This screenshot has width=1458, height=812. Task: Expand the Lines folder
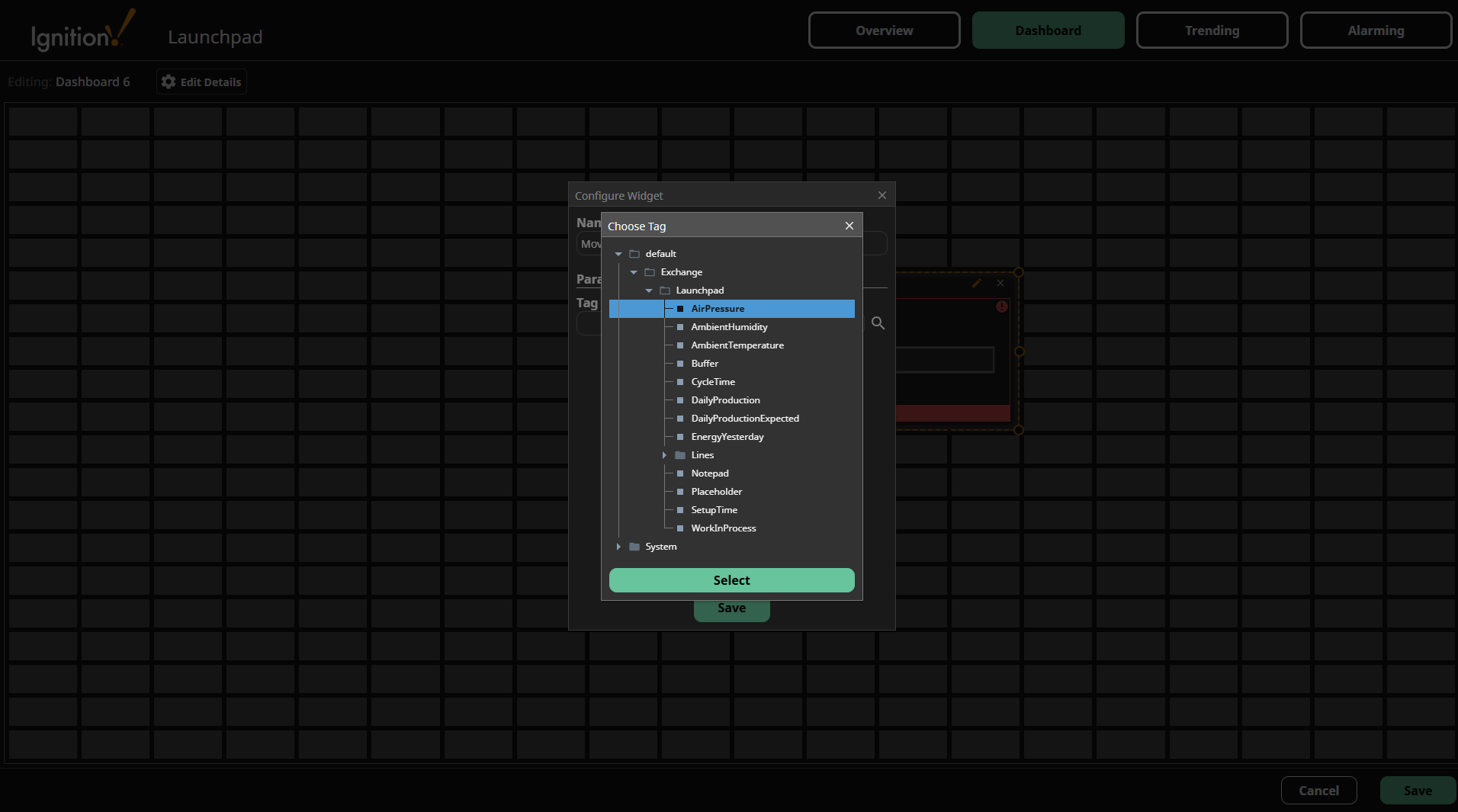(665, 454)
